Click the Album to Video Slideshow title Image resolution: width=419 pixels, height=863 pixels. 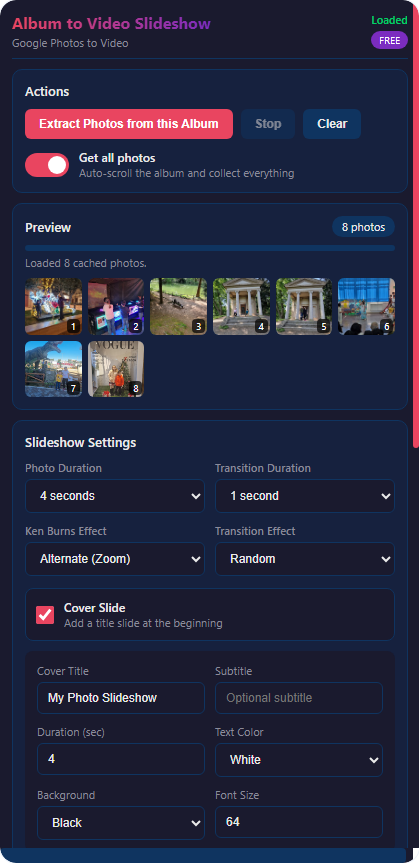tap(111, 24)
